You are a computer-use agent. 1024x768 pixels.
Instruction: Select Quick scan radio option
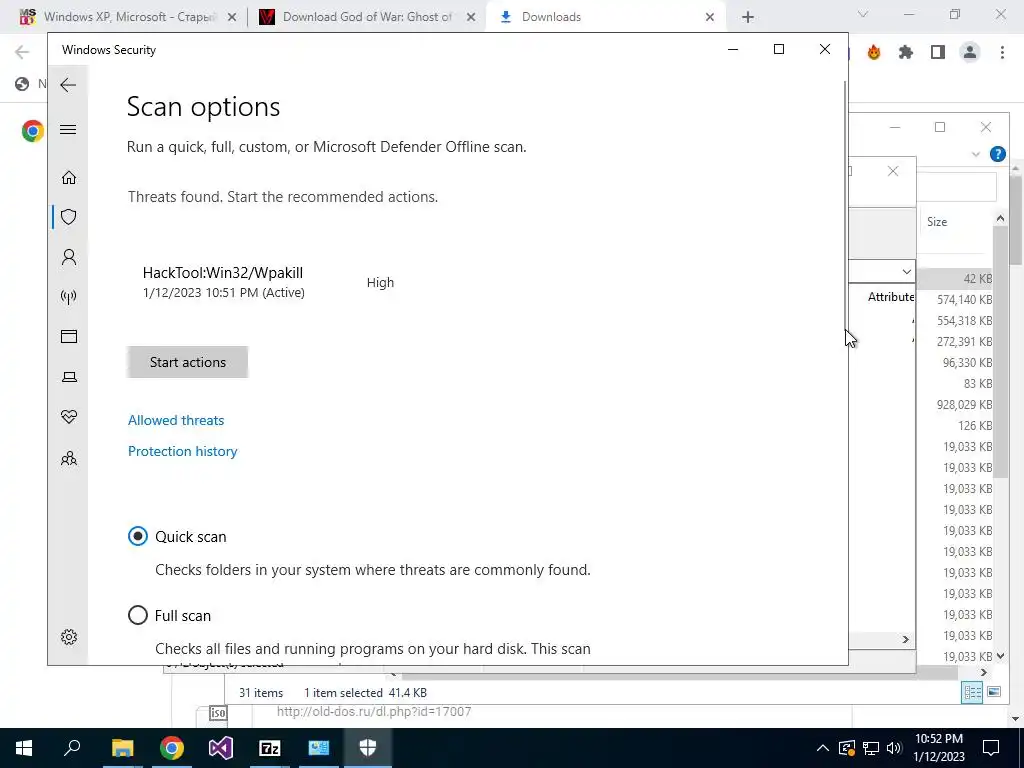[x=138, y=536]
